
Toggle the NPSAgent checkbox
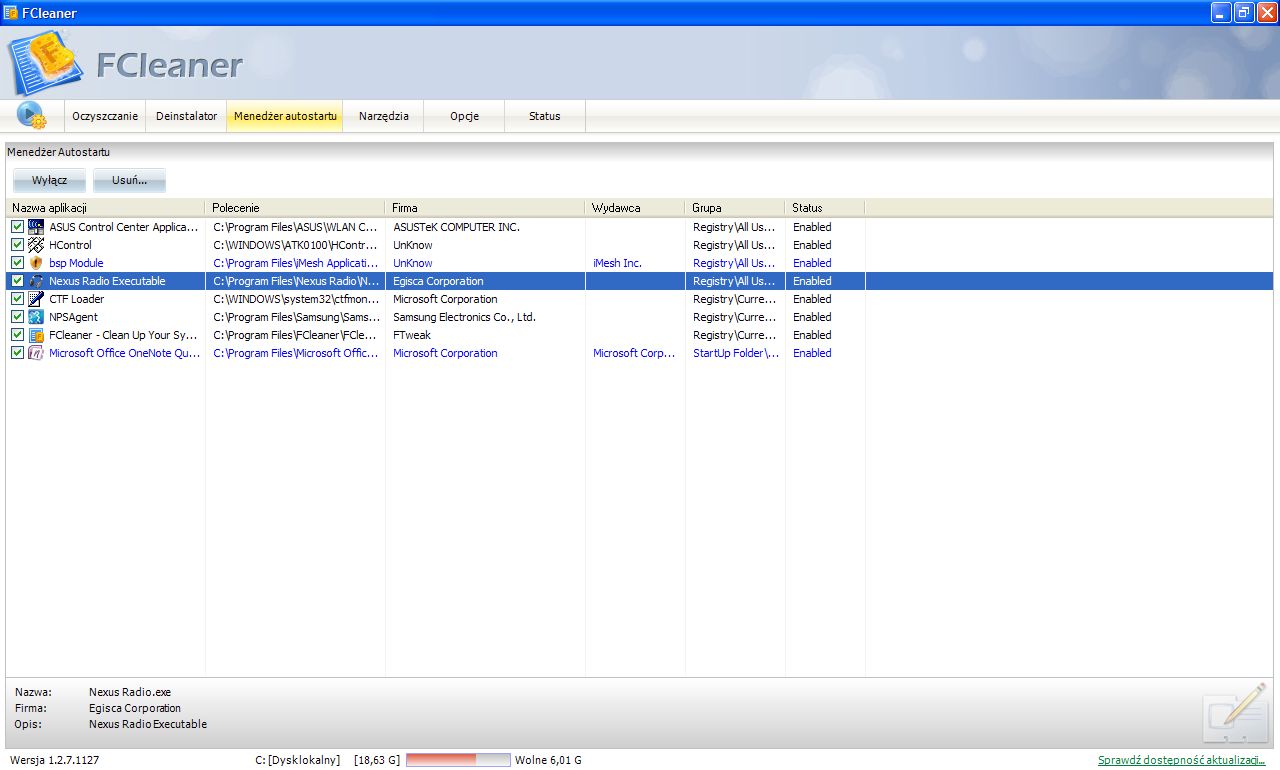click(17, 317)
